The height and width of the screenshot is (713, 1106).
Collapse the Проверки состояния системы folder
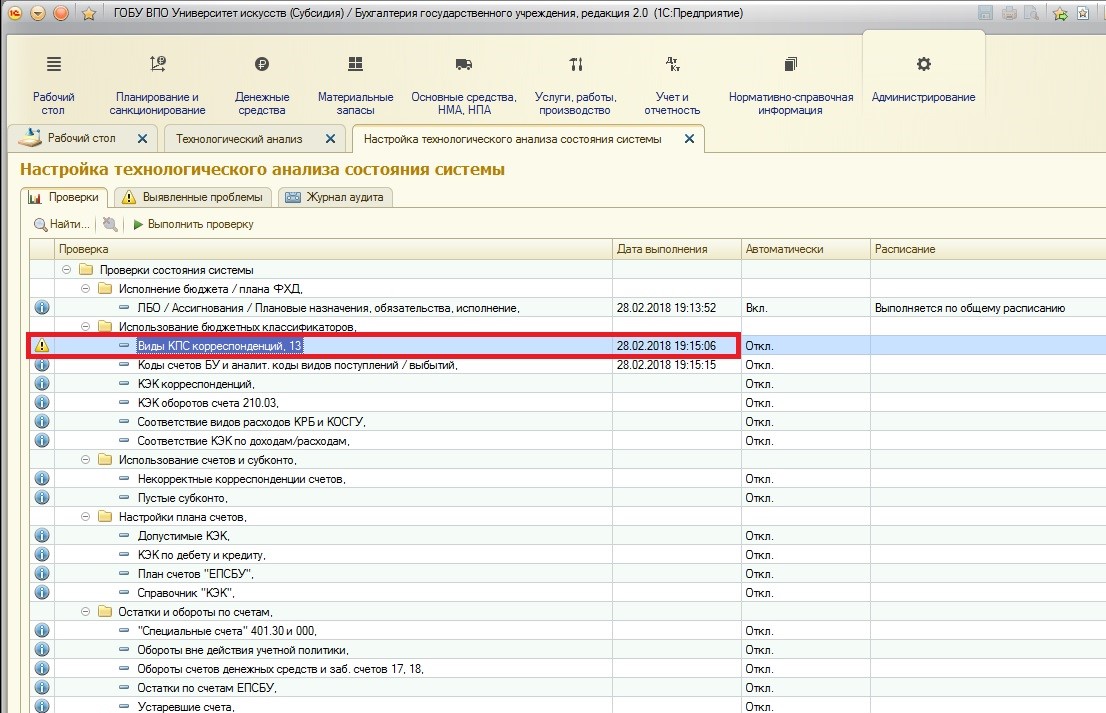point(67,270)
